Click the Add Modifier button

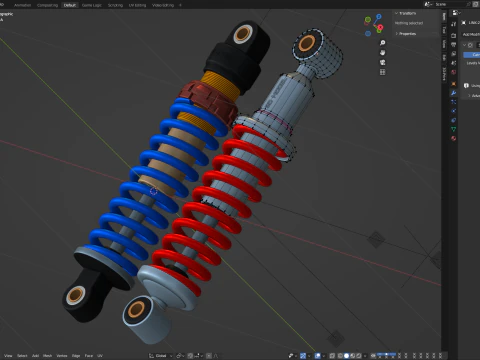471,34
